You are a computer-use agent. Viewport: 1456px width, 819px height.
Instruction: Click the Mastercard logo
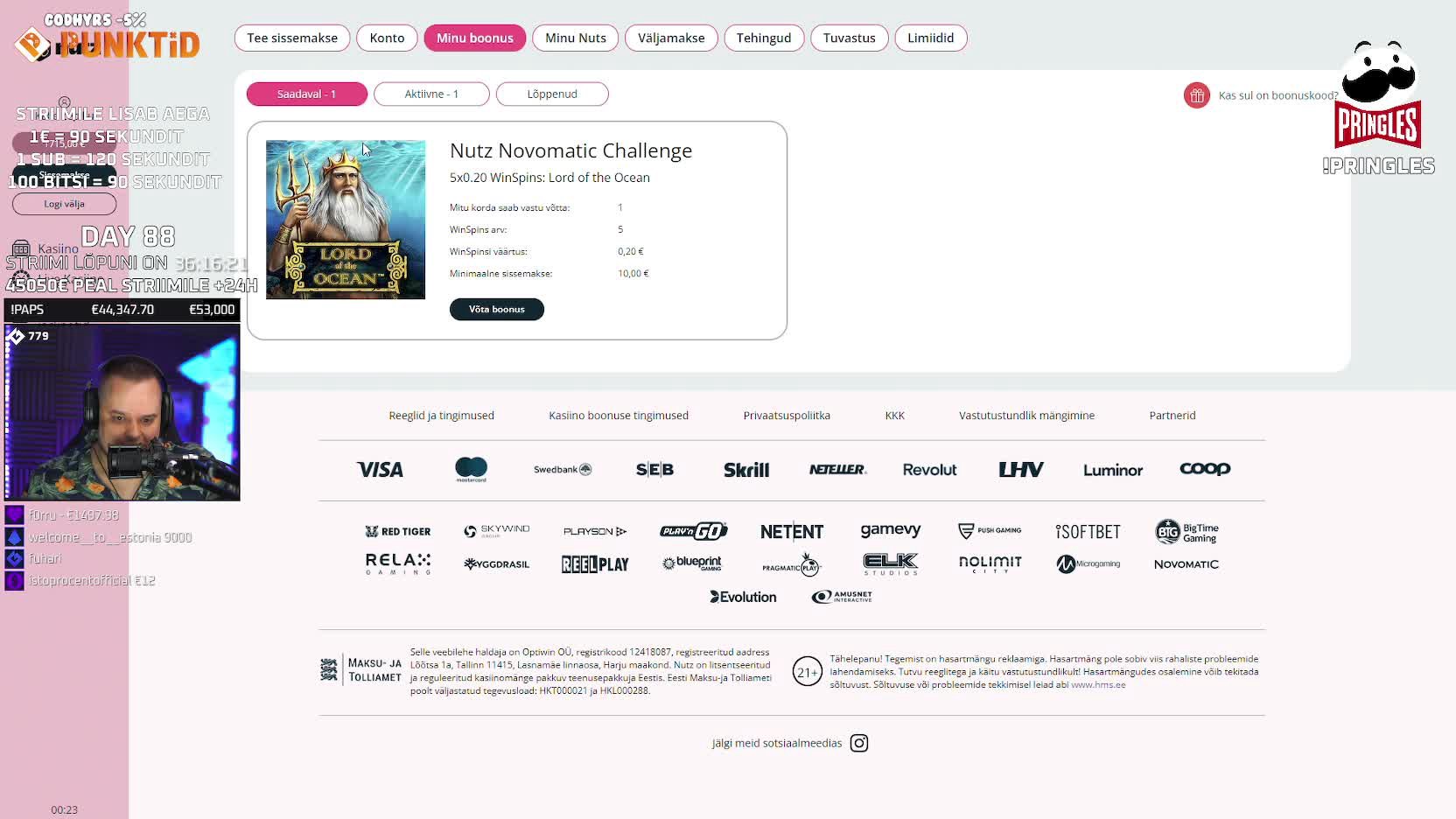point(472,470)
